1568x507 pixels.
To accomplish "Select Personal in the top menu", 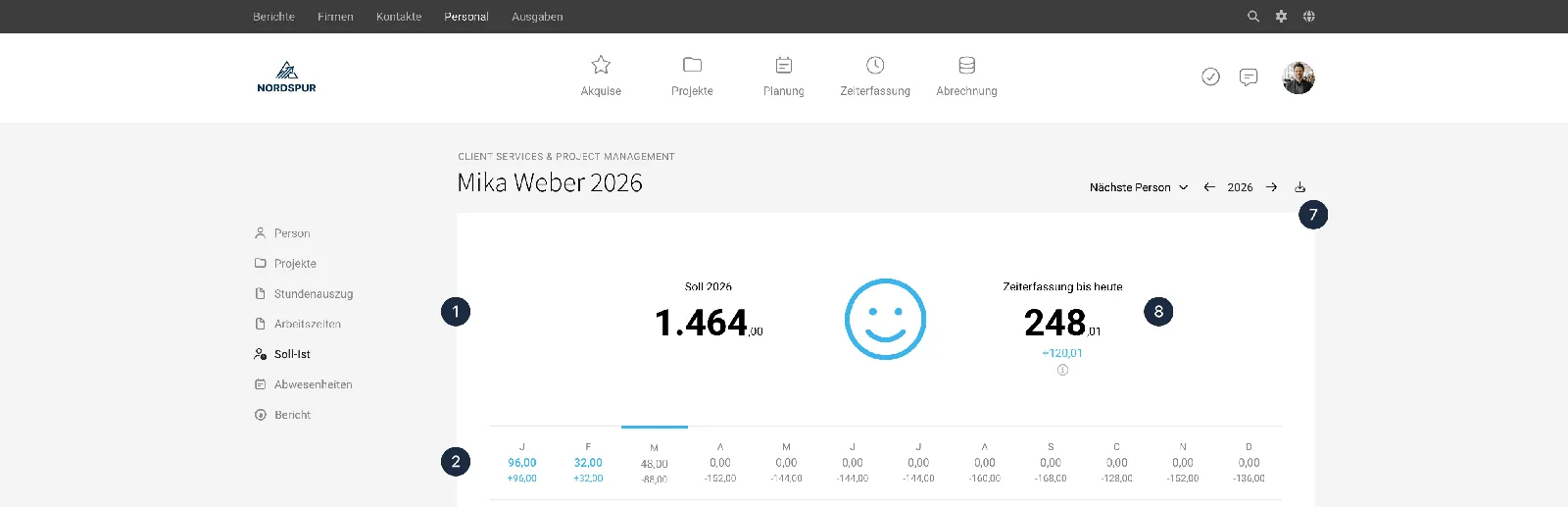I will coord(466,17).
